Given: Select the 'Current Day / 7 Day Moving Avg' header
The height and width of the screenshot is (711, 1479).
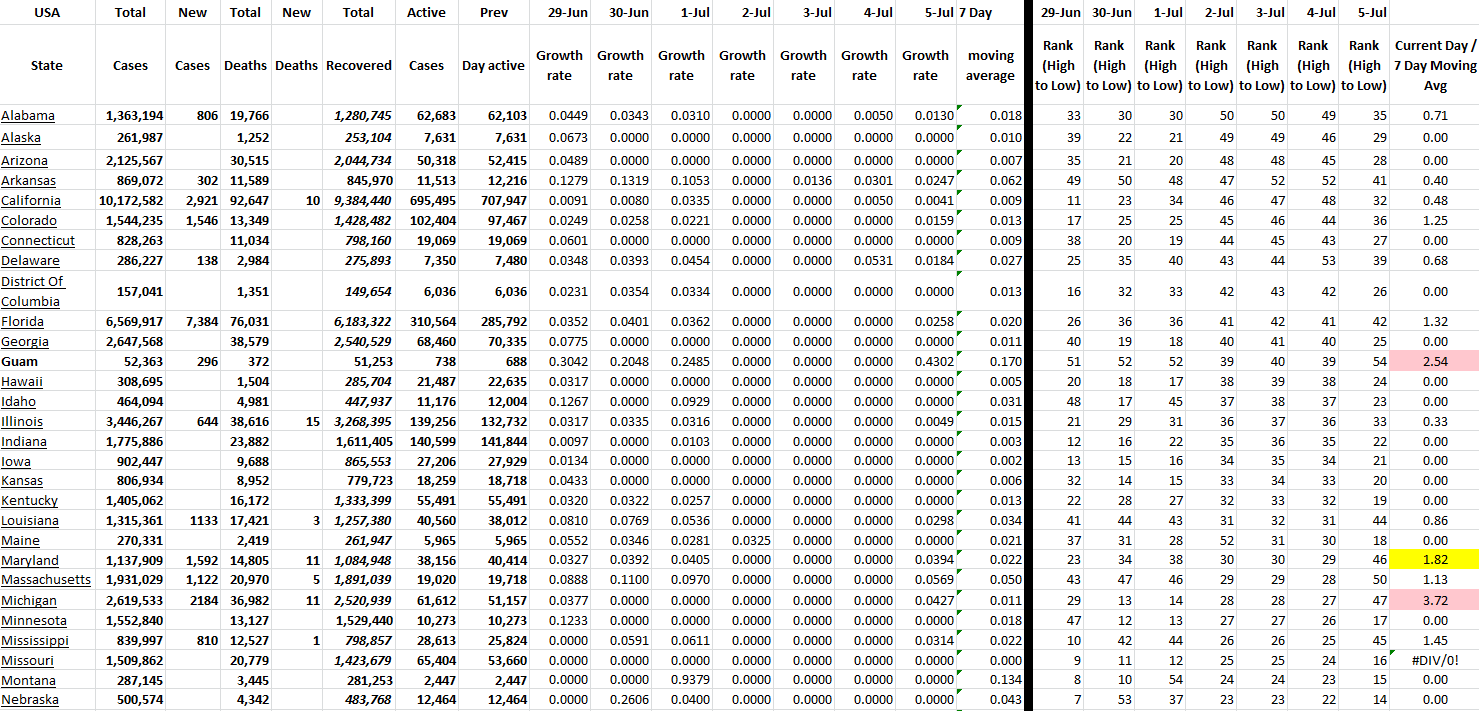Looking at the screenshot, I should point(1434,65).
